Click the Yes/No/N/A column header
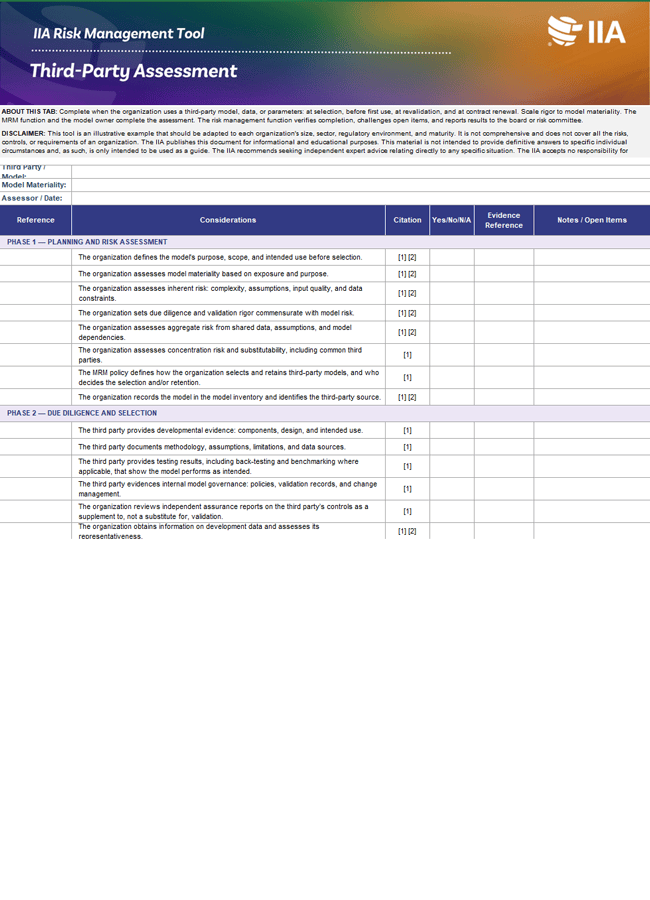The image size is (650, 900). [x=452, y=220]
